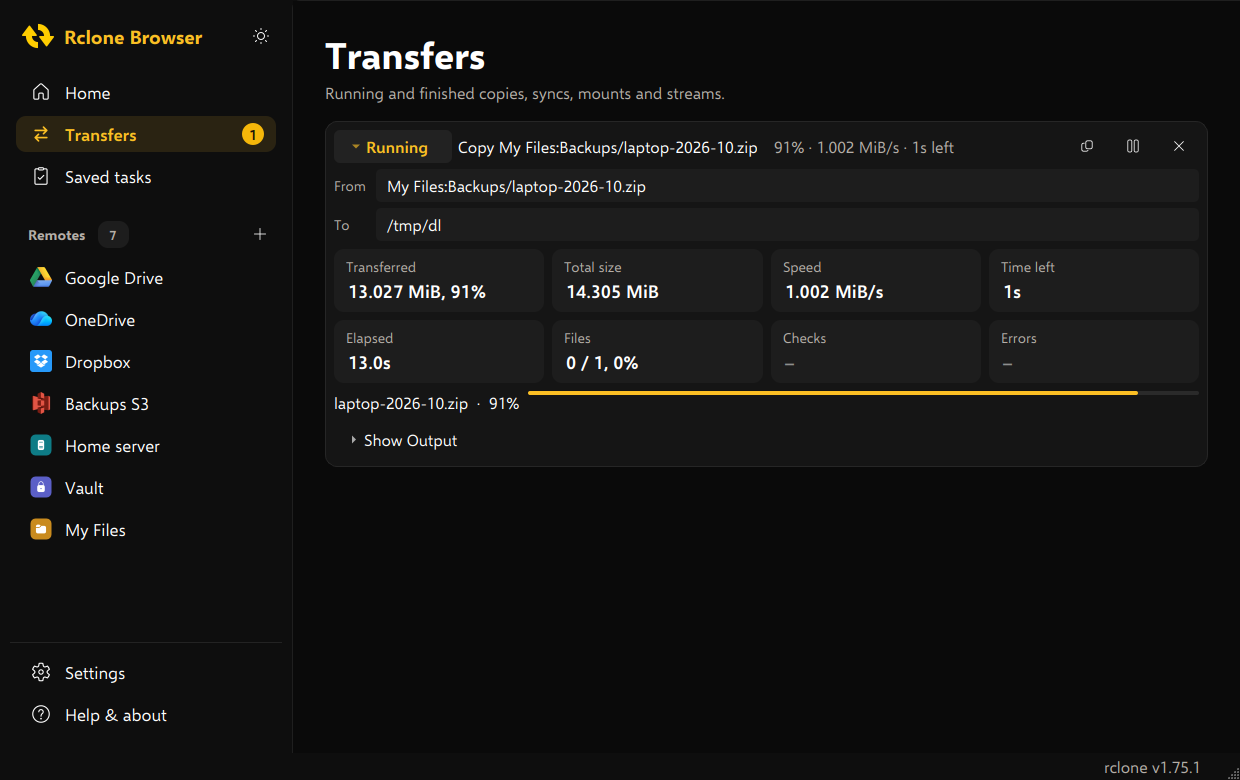Click the To path field /tmp/dl
The width and height of the screenshot is (1240, 780).
tap(787, 225)
